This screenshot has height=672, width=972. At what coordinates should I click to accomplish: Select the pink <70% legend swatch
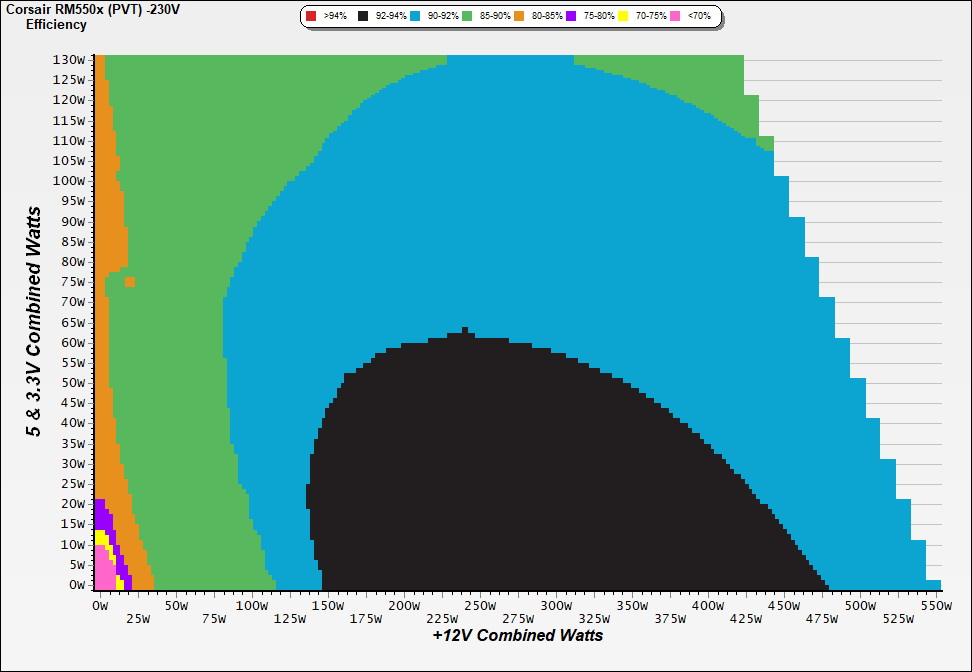tap(676, 17)
